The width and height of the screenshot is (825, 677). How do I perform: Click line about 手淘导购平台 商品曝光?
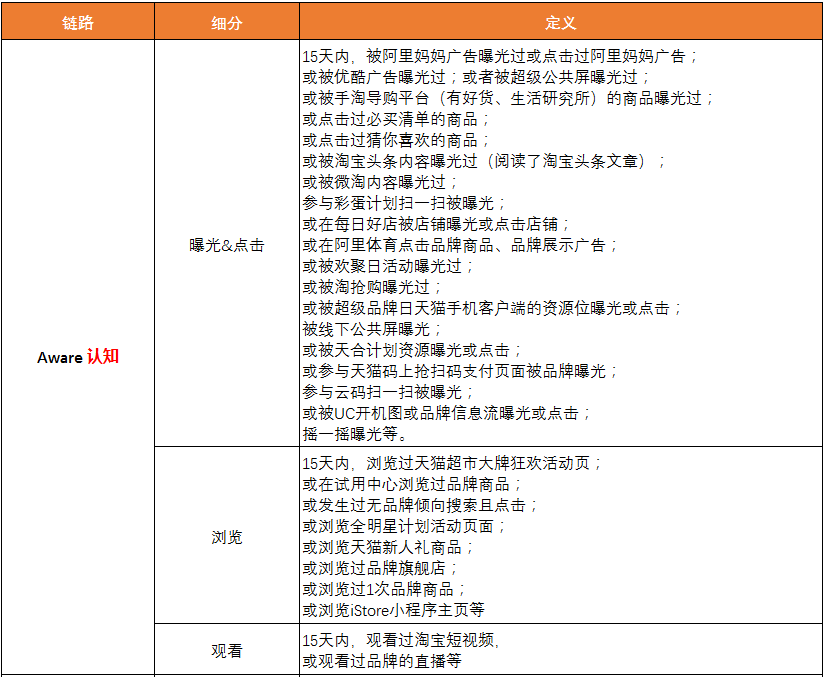click(x=508, y=98)
